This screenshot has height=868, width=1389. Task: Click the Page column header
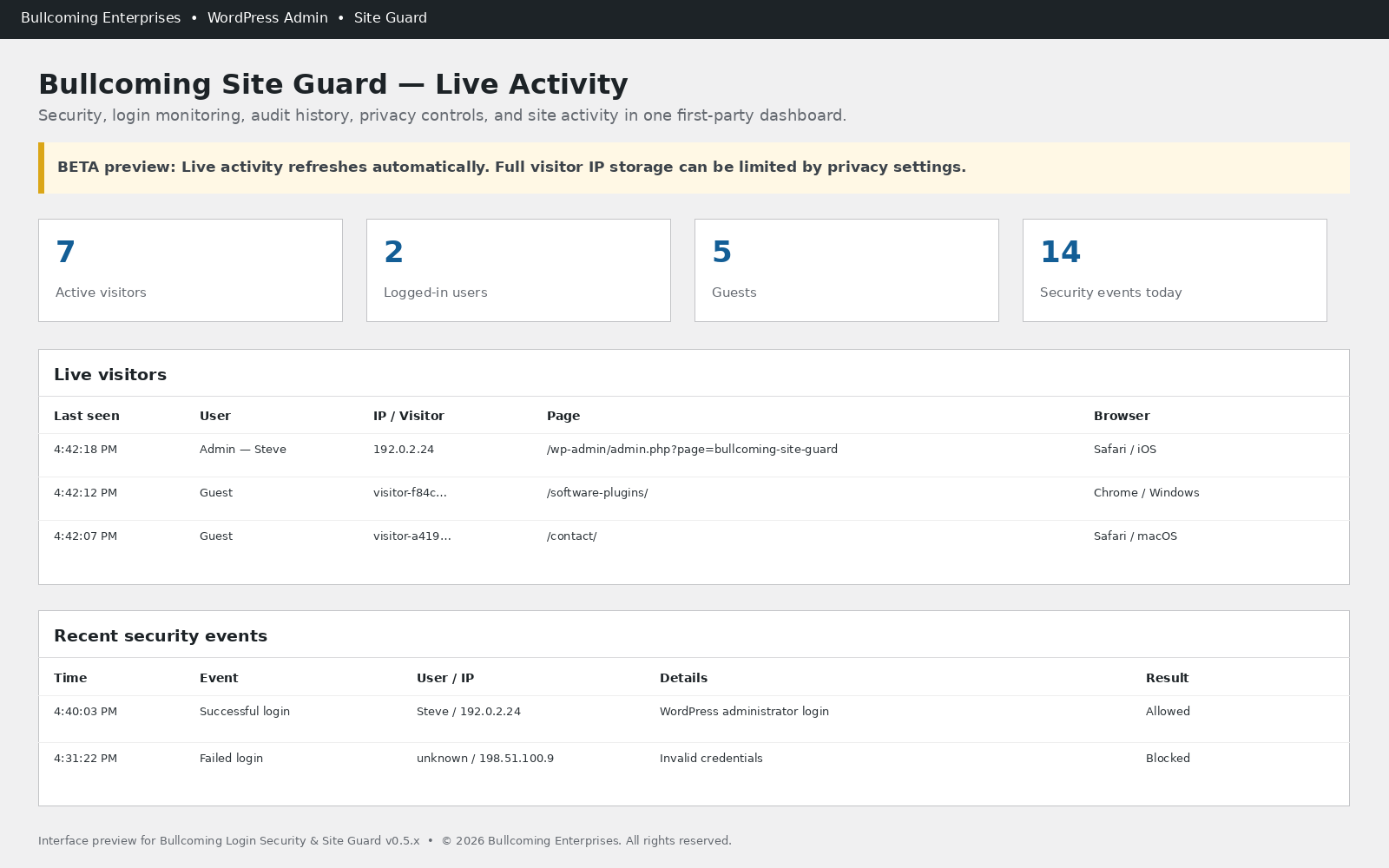(563, 416)
